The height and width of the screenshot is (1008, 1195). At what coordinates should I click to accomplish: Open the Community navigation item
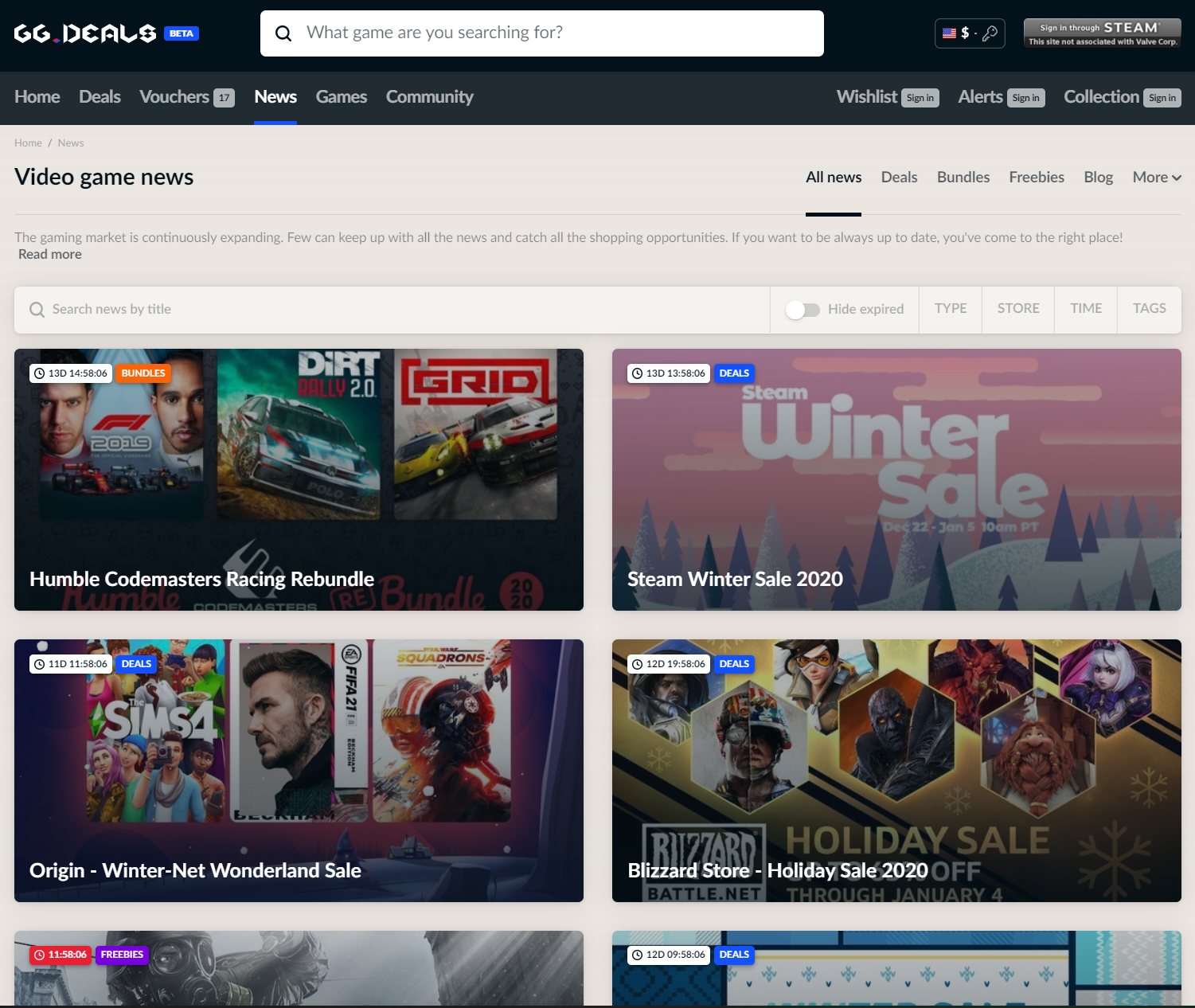[x=430, y=97]
